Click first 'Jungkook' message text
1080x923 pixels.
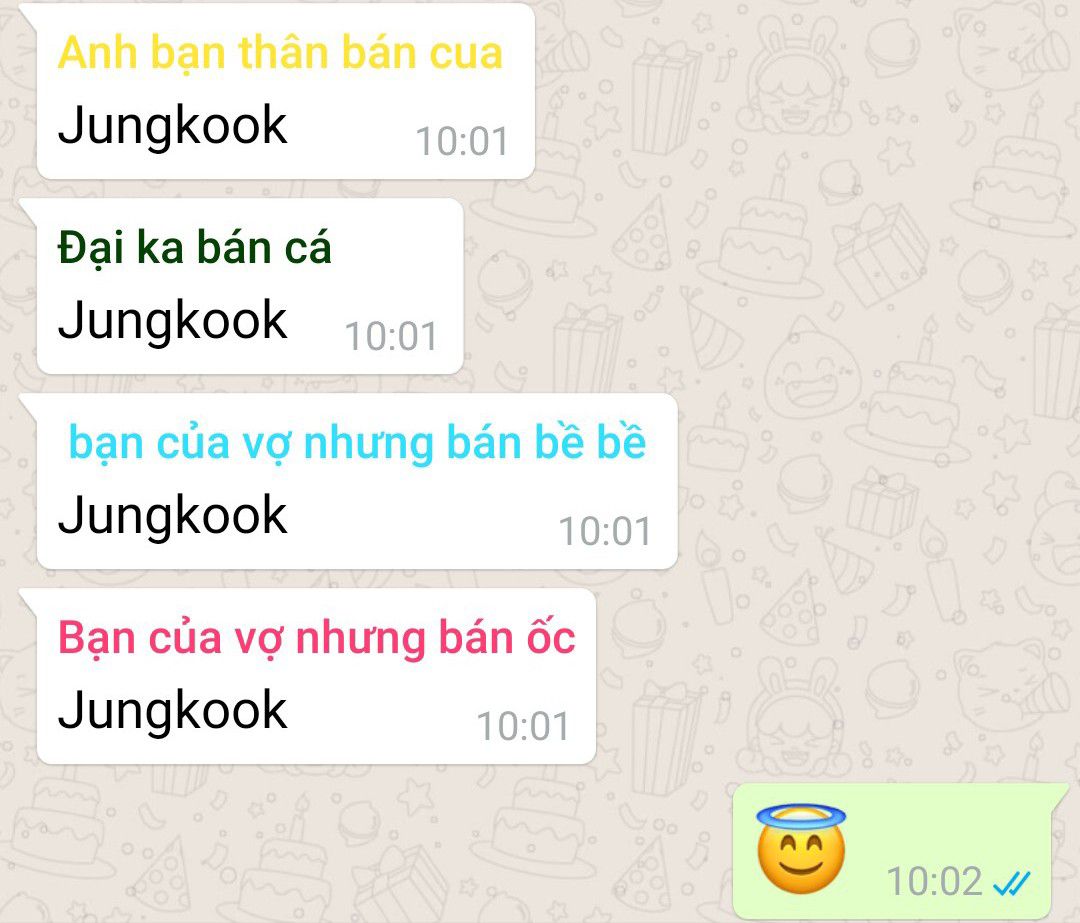172,126
